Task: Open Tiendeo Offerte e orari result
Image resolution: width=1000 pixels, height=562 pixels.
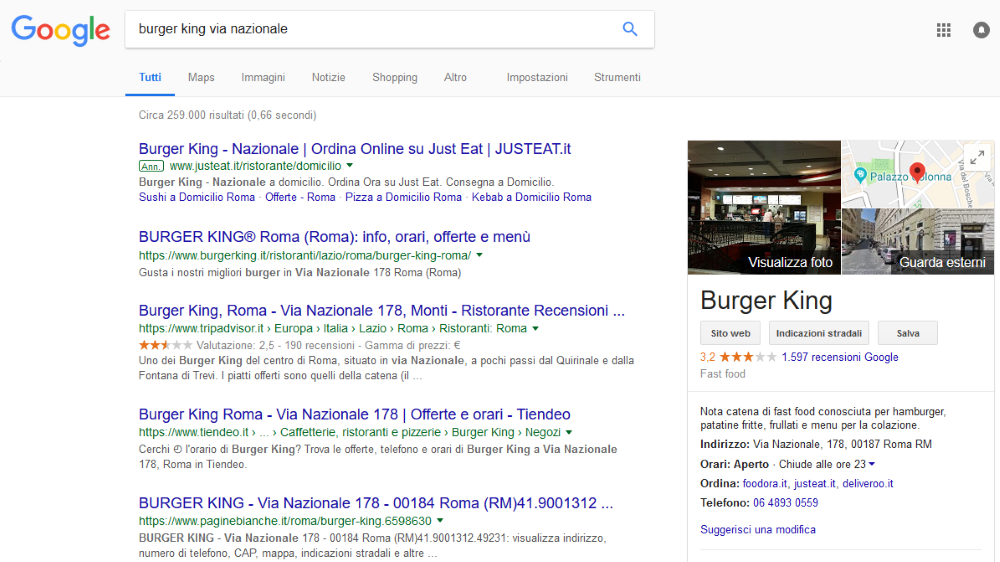Action: coord(355,414)
